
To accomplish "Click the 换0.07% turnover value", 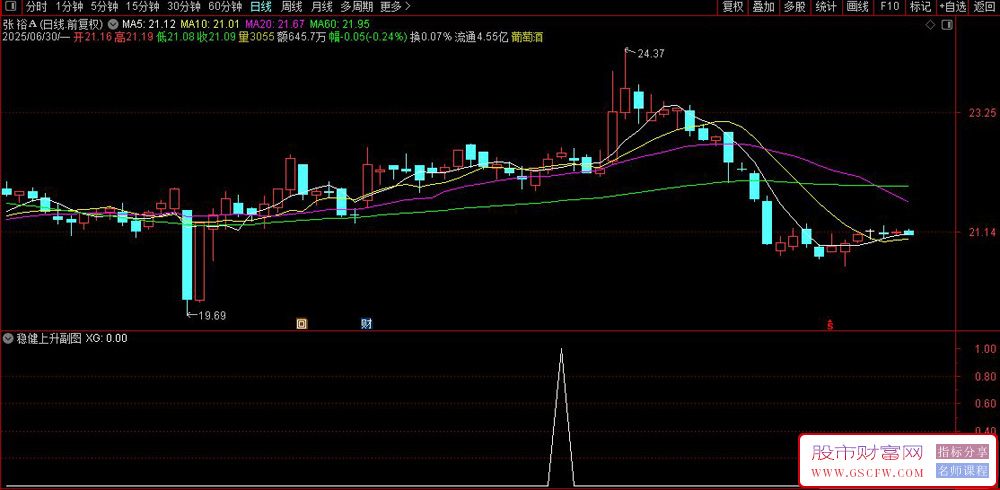I will 430,37.
